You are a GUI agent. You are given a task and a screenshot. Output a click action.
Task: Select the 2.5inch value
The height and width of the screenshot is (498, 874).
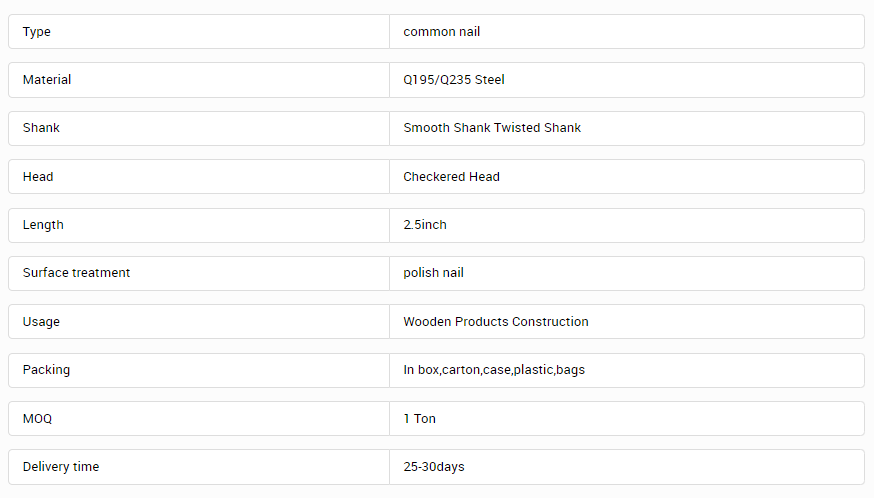425,225
